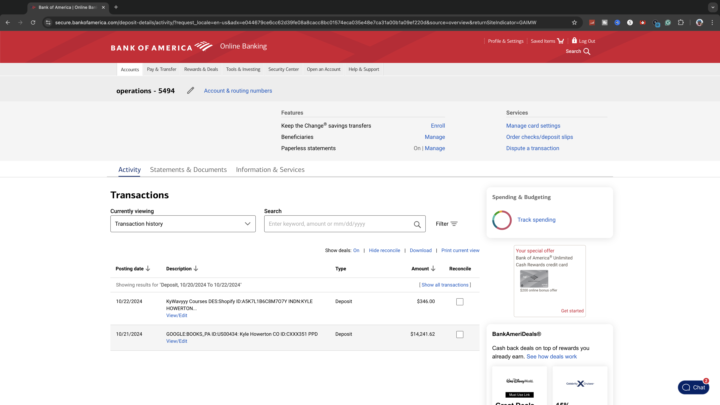The width and height of the screenshot is (720, 405).
Task: Open the Saved Items cart icon
Action: (x=560, y=41)
